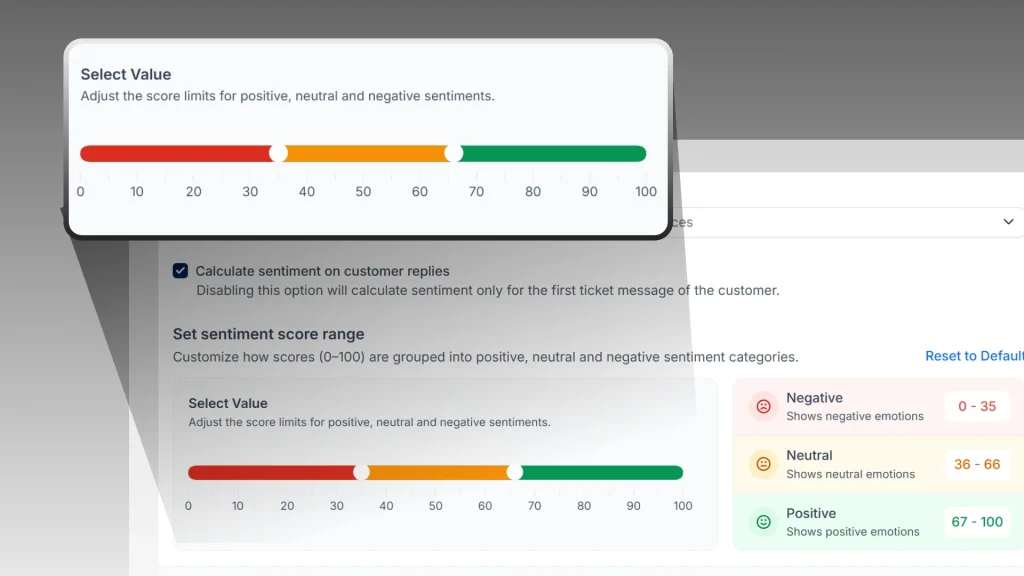Click the 'Negative' category label
Screen dimensions: 1024x576
tap(814, 398)
